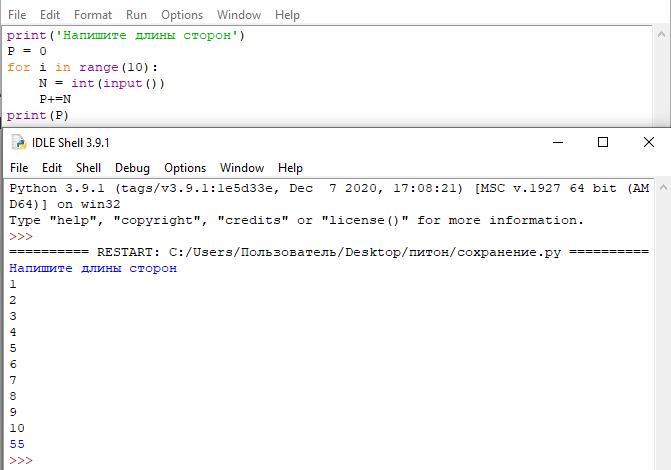
Task: Maximize the IDLE Shell 3.9.1 window
Action: (603, 142)
